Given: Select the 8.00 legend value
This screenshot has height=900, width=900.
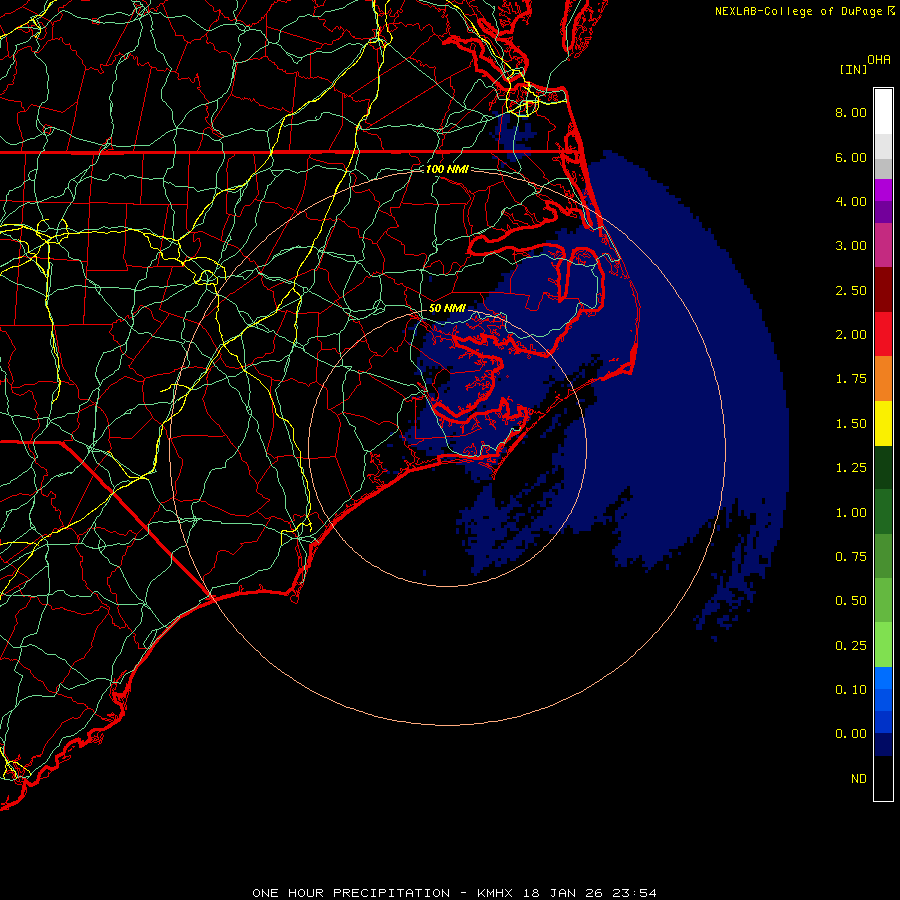Looking at the screenshot, I should [851, 112].
